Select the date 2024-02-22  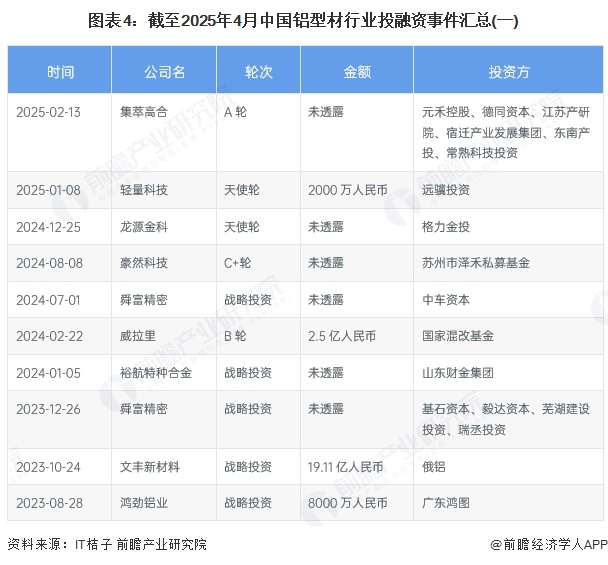click(x=50, y=336)
